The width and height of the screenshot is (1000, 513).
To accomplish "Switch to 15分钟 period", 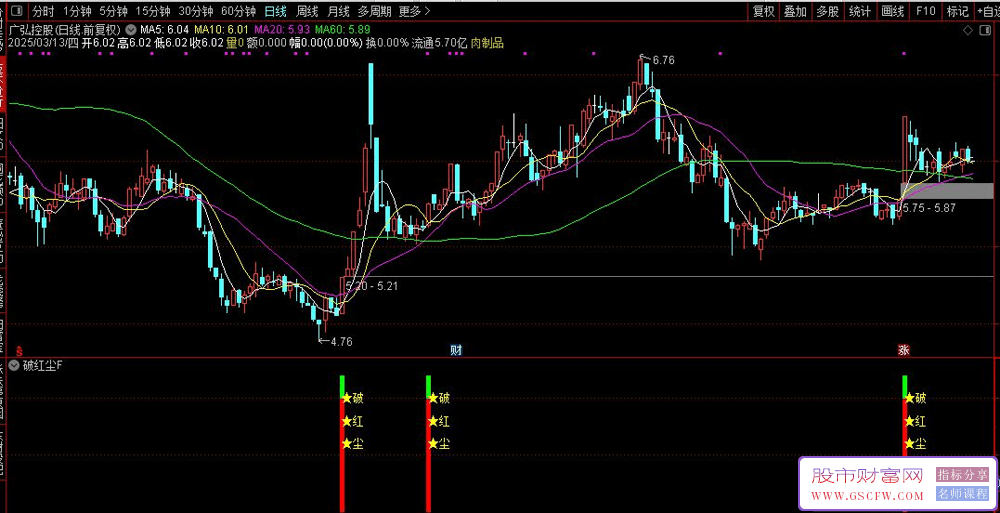I will pos(153,11).
